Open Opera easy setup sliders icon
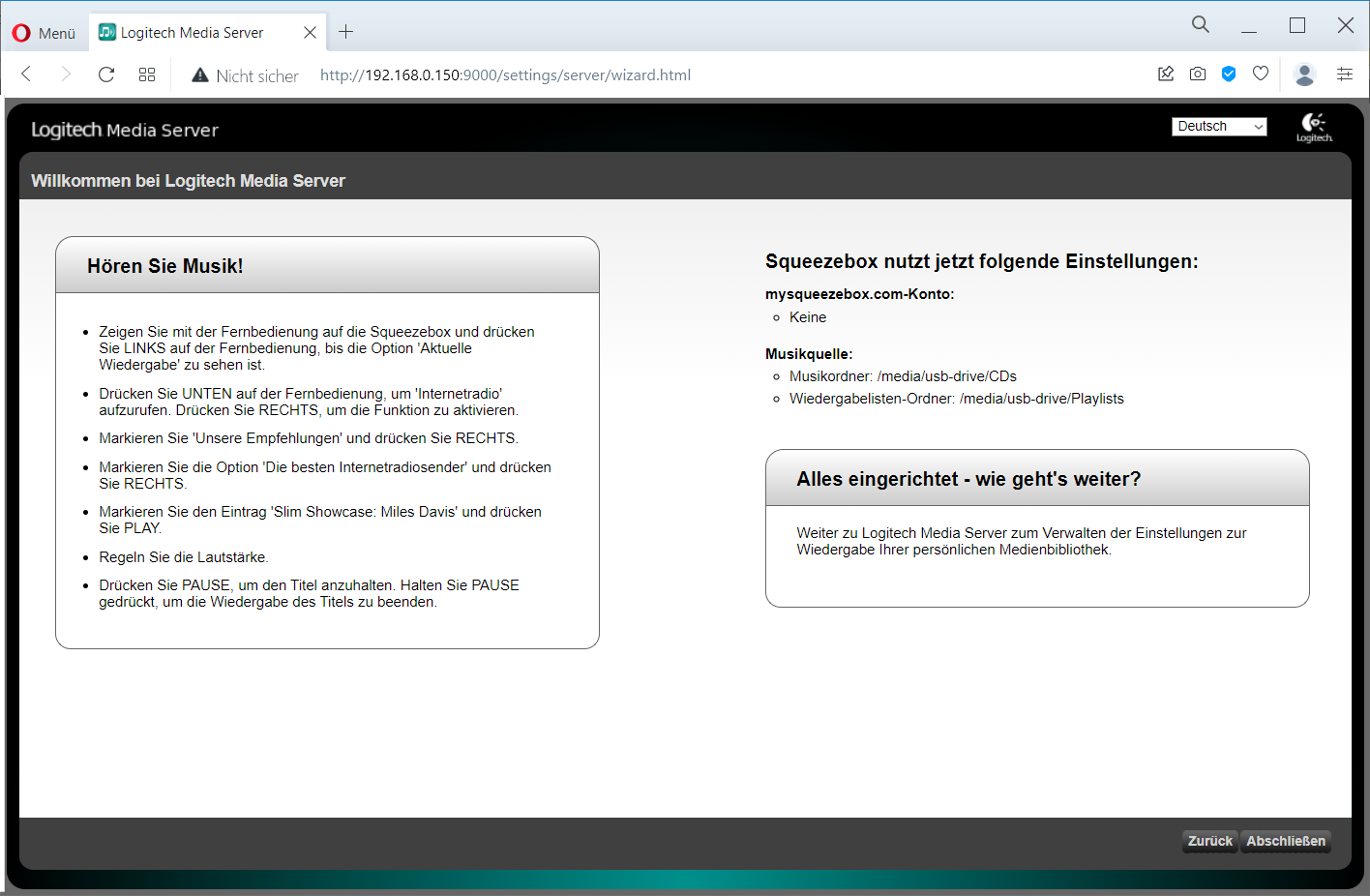The image size is (1370, 896). point(1345,74)
